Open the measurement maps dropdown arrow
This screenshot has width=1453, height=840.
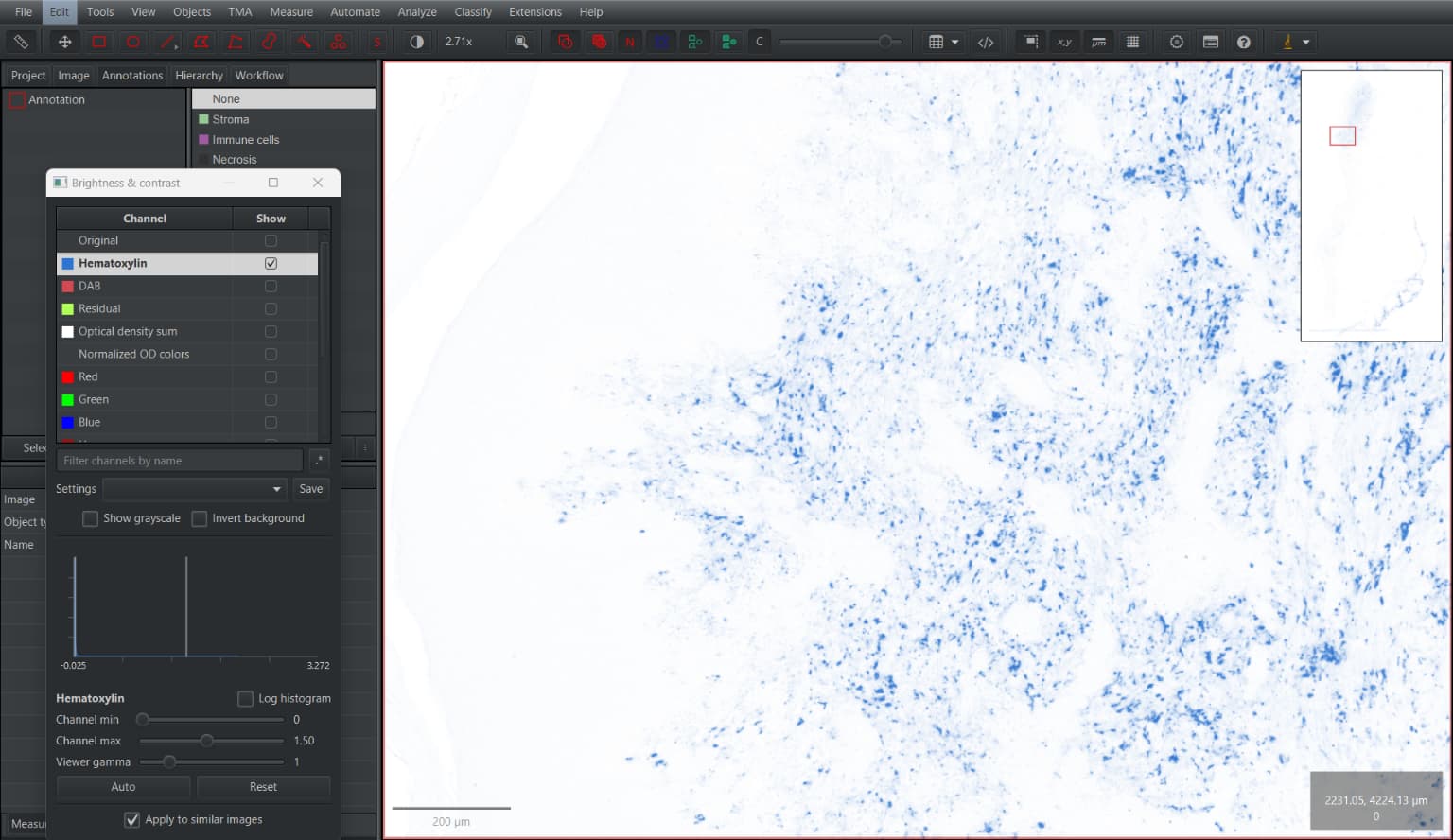click(955, 42)
